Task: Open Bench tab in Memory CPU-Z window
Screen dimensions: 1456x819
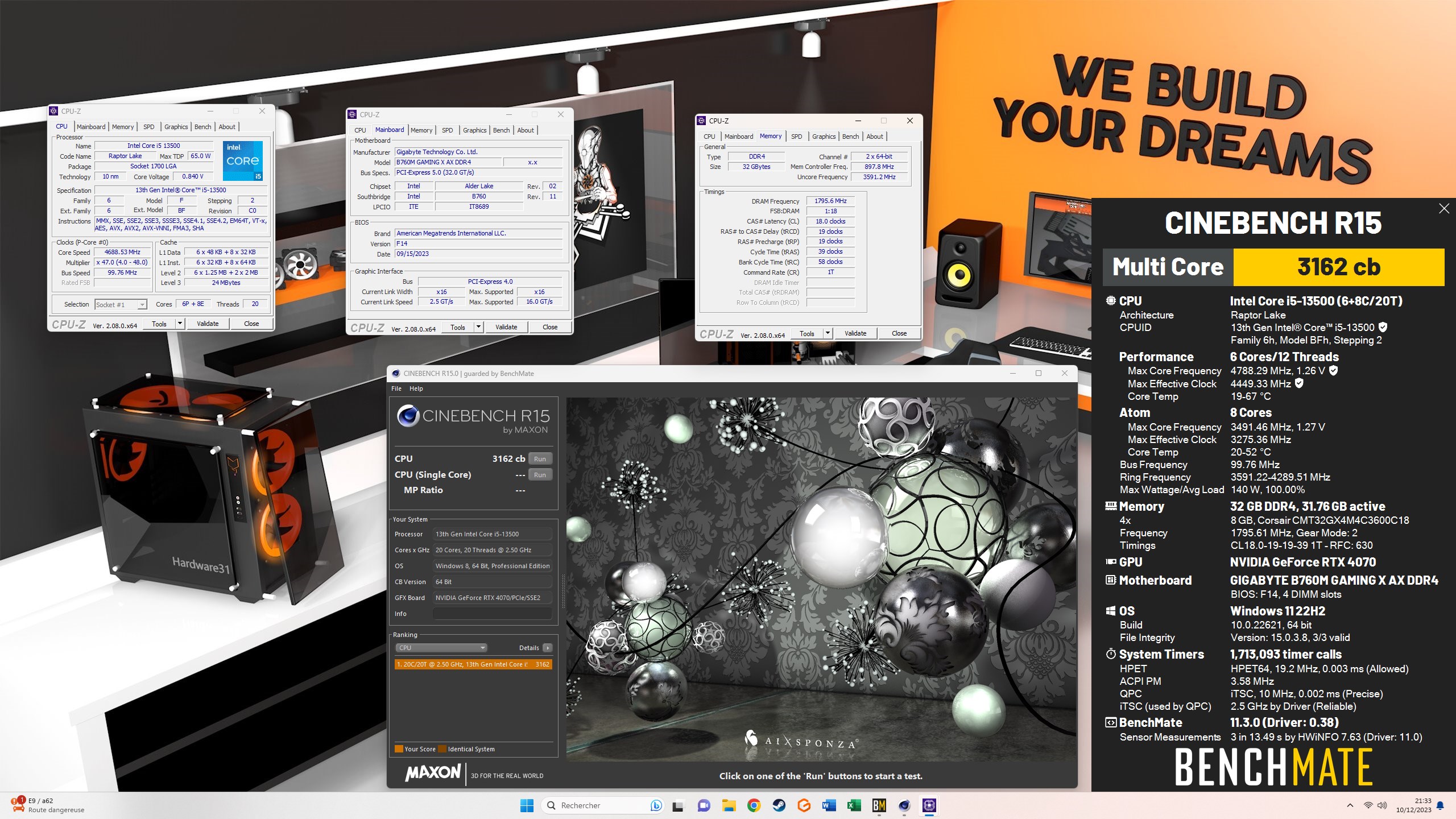Action: 850,136
